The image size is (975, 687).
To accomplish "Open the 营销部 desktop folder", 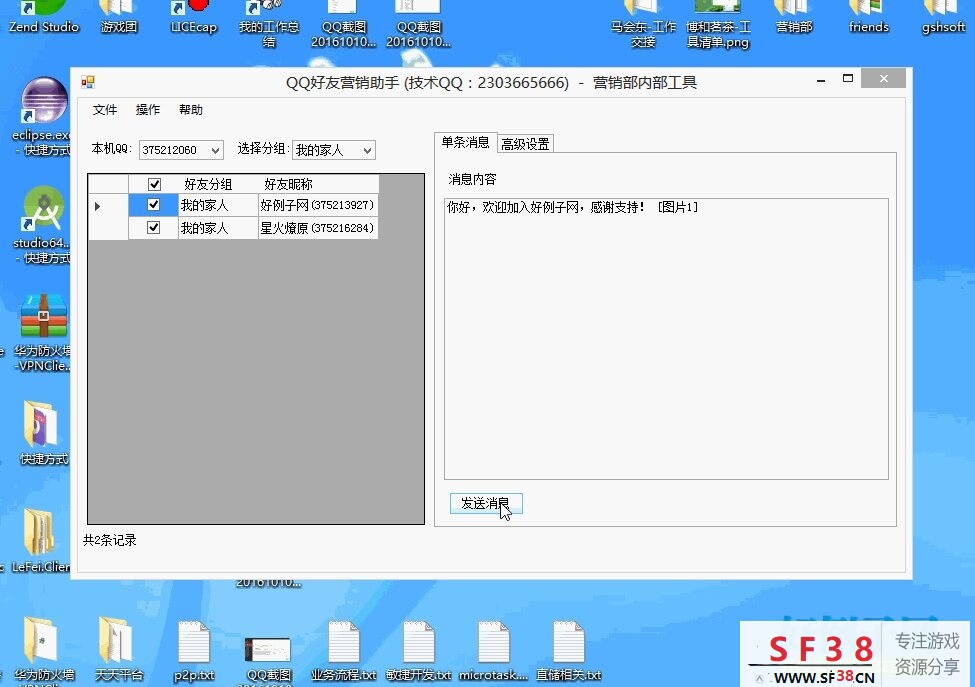I will point(794,17).
